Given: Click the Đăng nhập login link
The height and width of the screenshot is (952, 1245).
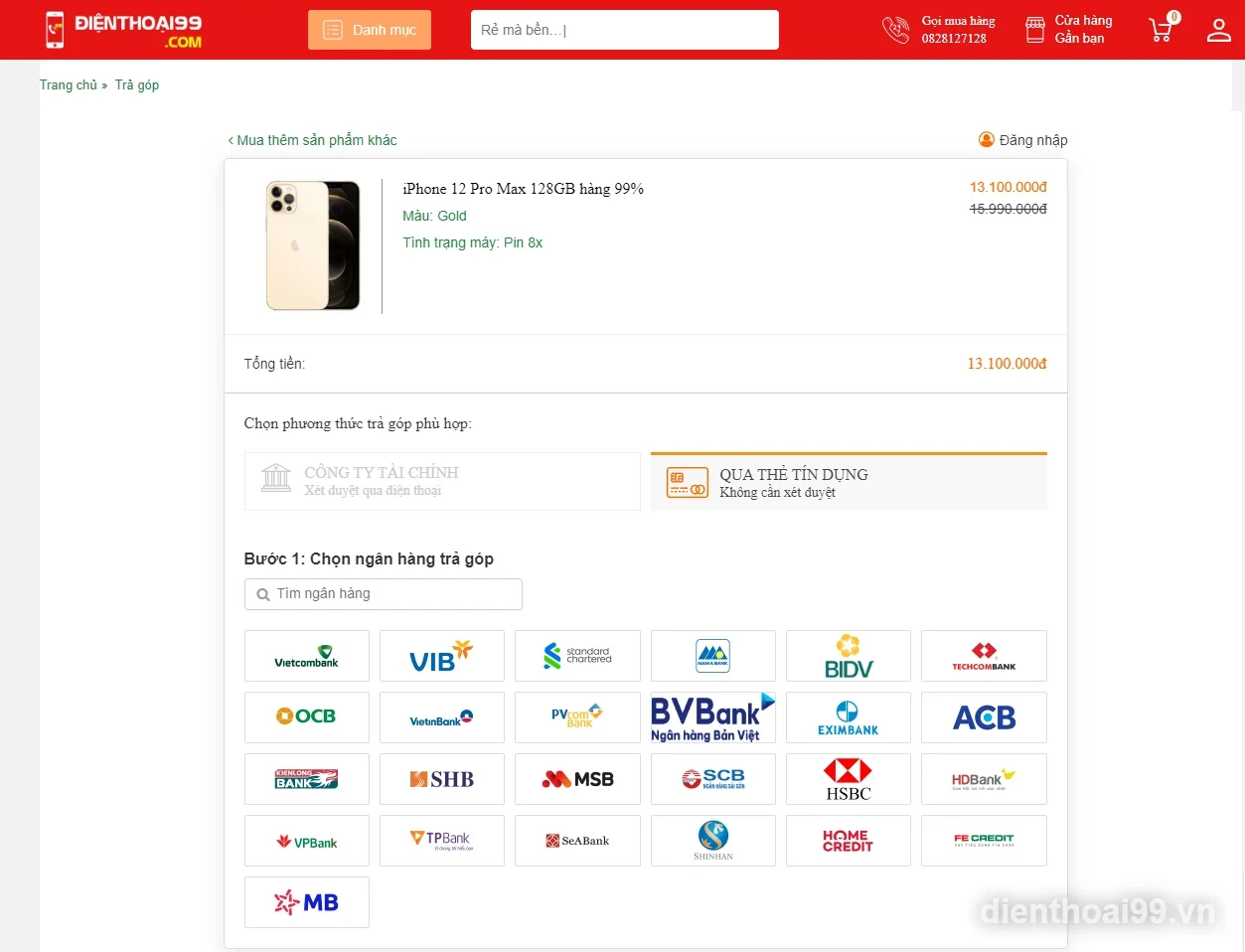Looking at the screenshot, I should [x=1023, y=140].
